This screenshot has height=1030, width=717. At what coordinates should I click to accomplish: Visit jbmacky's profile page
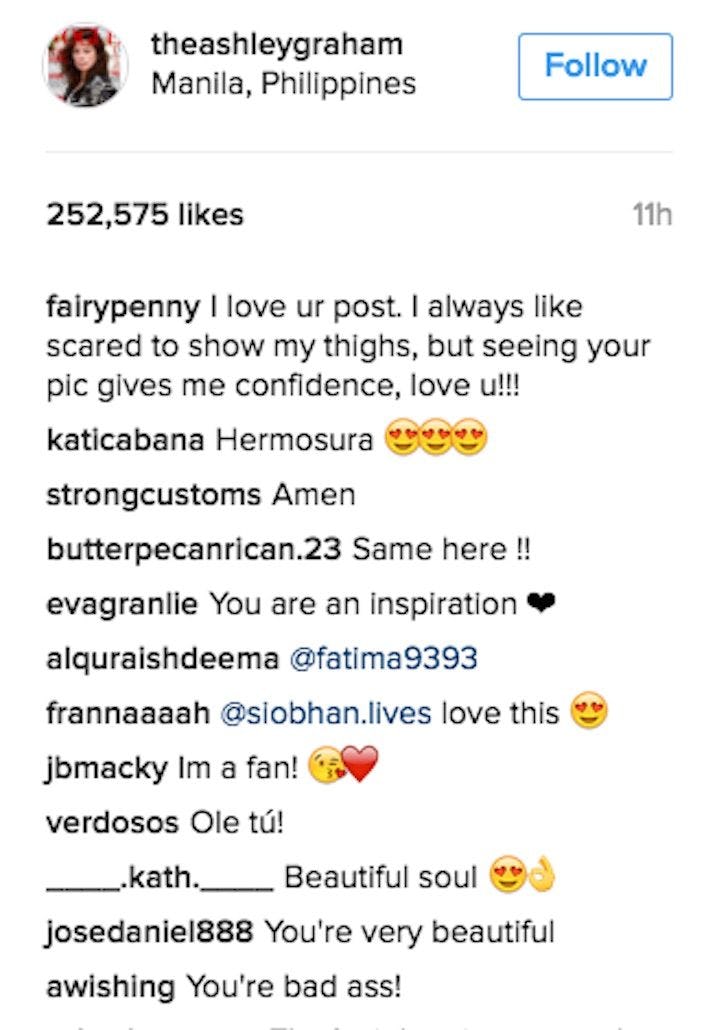106,769
